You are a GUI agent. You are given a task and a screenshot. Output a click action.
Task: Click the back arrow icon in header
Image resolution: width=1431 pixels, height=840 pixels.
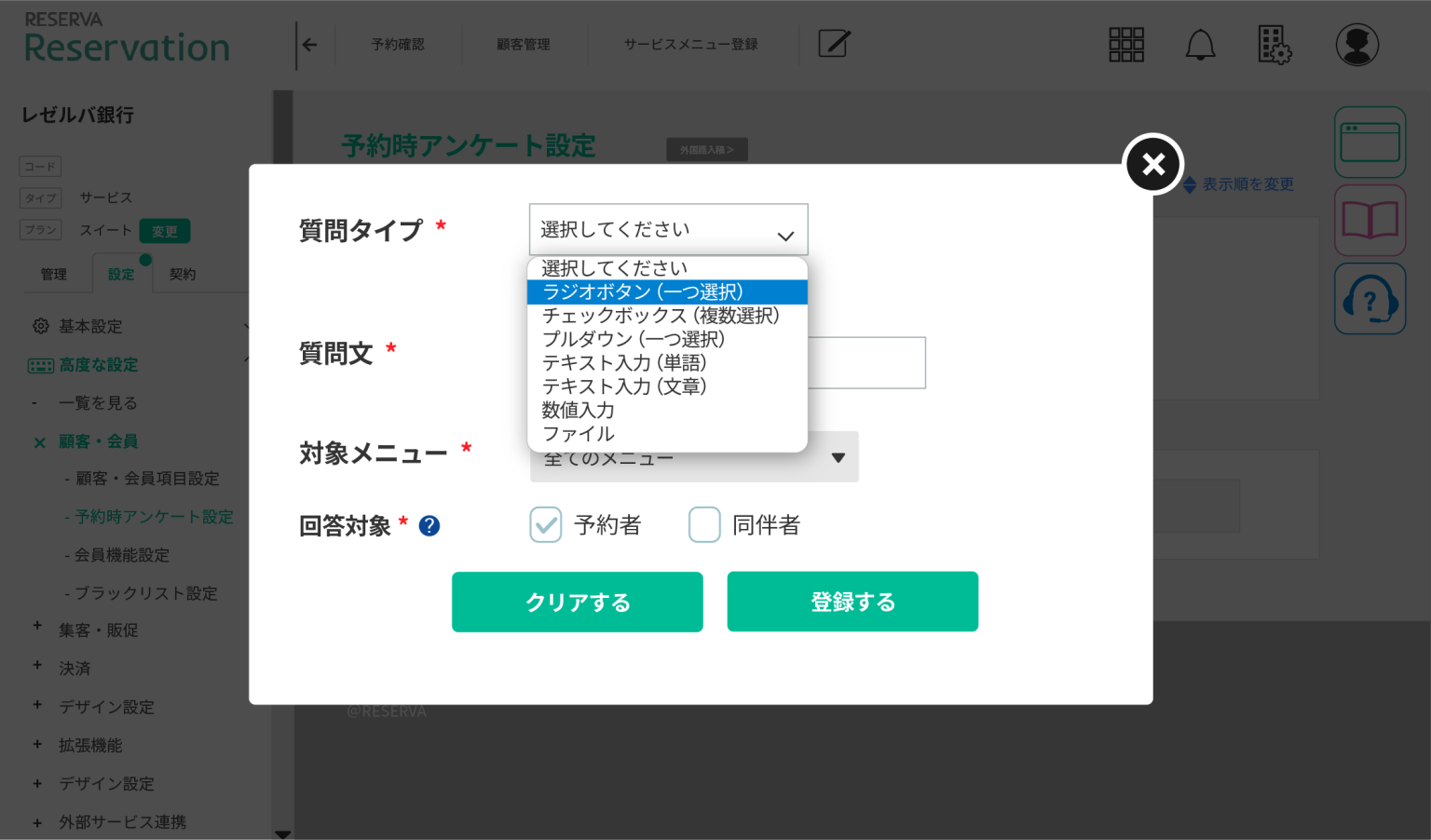(310, 45)
